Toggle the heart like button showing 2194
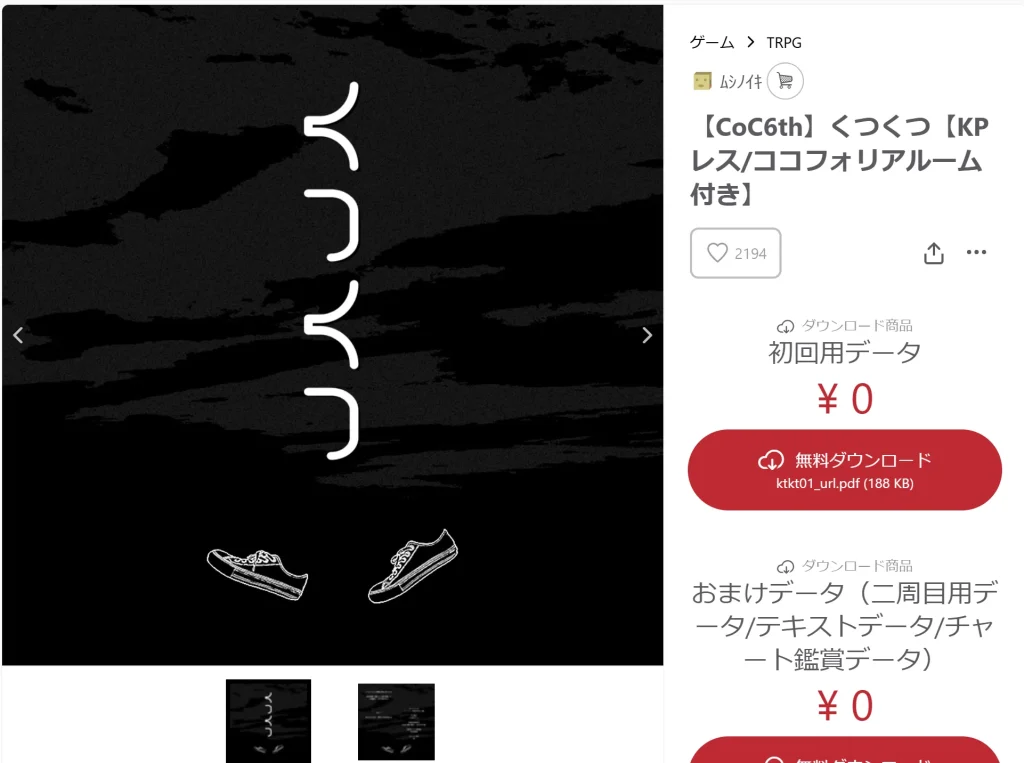 click(x=735, y=253)
